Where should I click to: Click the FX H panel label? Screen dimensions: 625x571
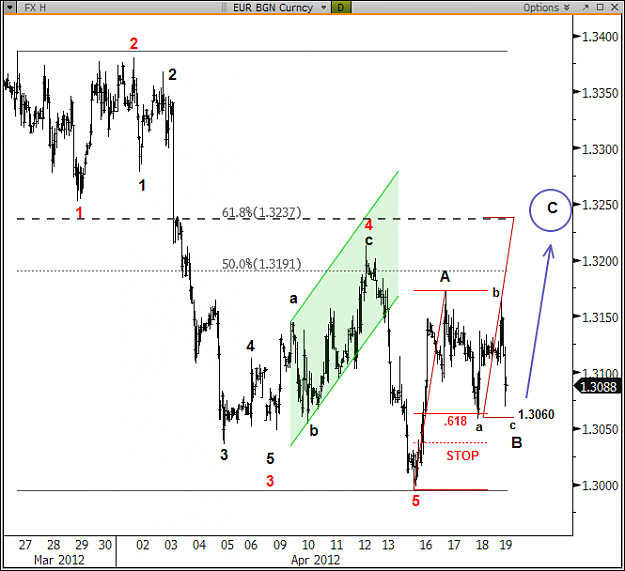click(x=35, y=7)
